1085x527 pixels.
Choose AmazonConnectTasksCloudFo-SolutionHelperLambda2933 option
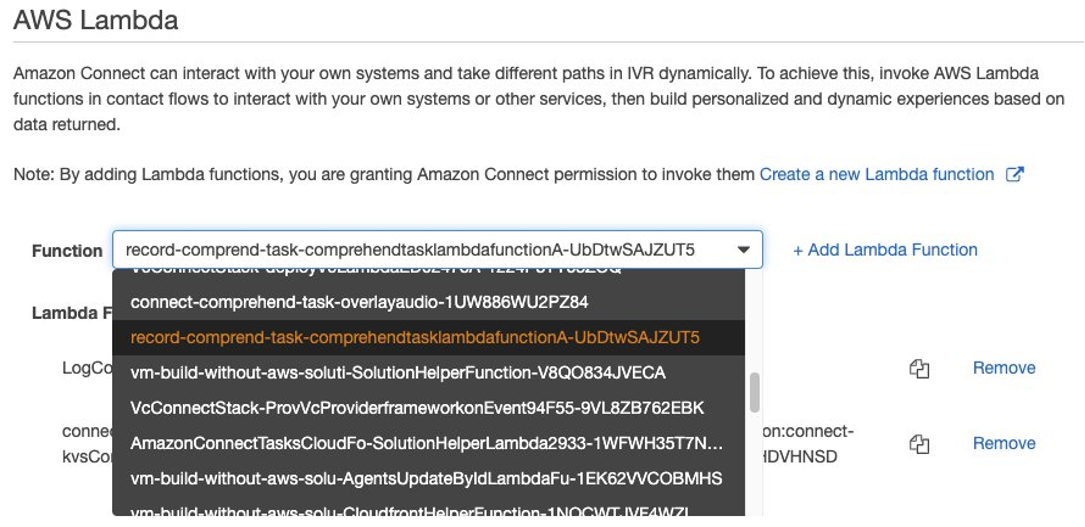[428, 443]
